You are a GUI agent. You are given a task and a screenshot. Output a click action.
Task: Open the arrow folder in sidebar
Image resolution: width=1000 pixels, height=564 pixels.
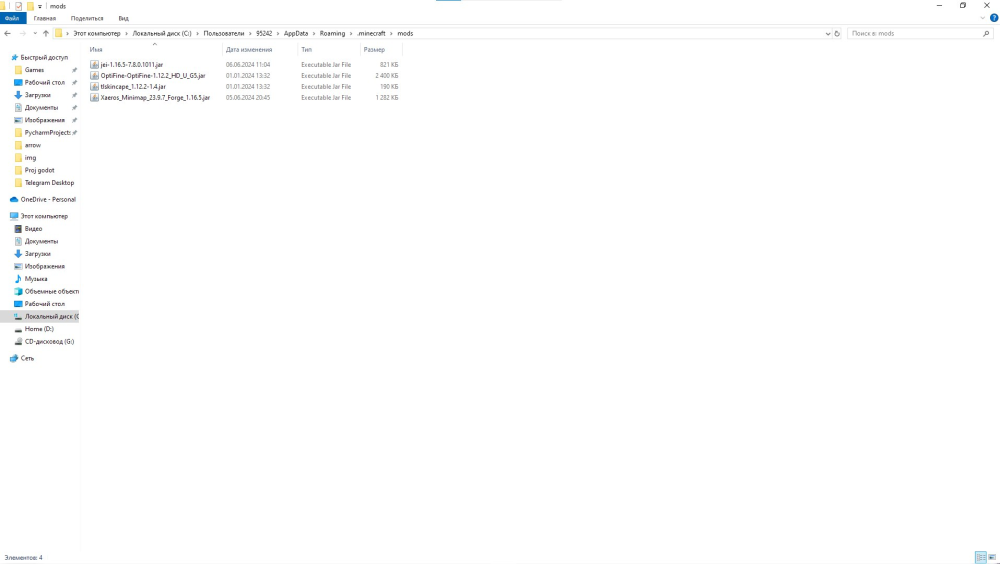(33, 145)
